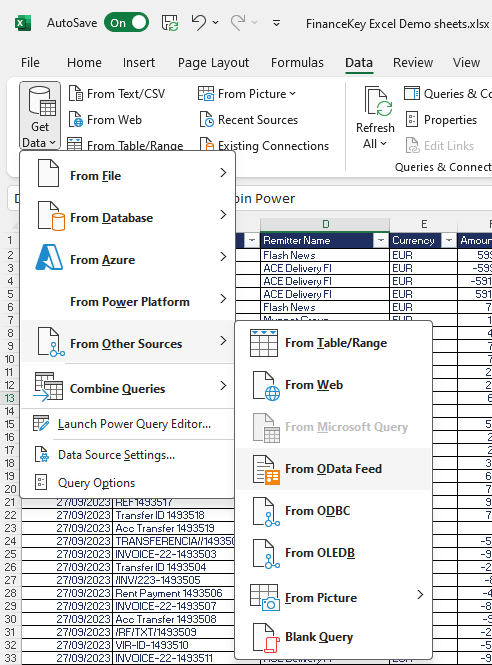
Task: Open Get Data dropdown button
Action: pos(40,116)
